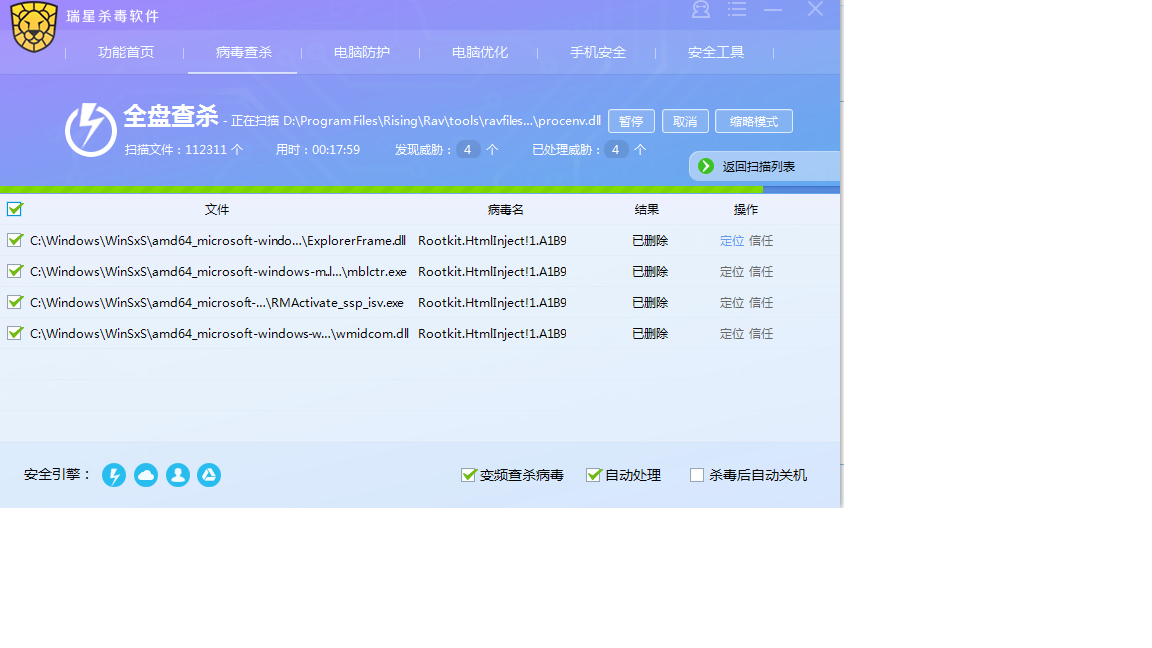Click 定位 link for mblctr.exe row
The height and width of the screenshot is (648, 1152).
point(731,272)
